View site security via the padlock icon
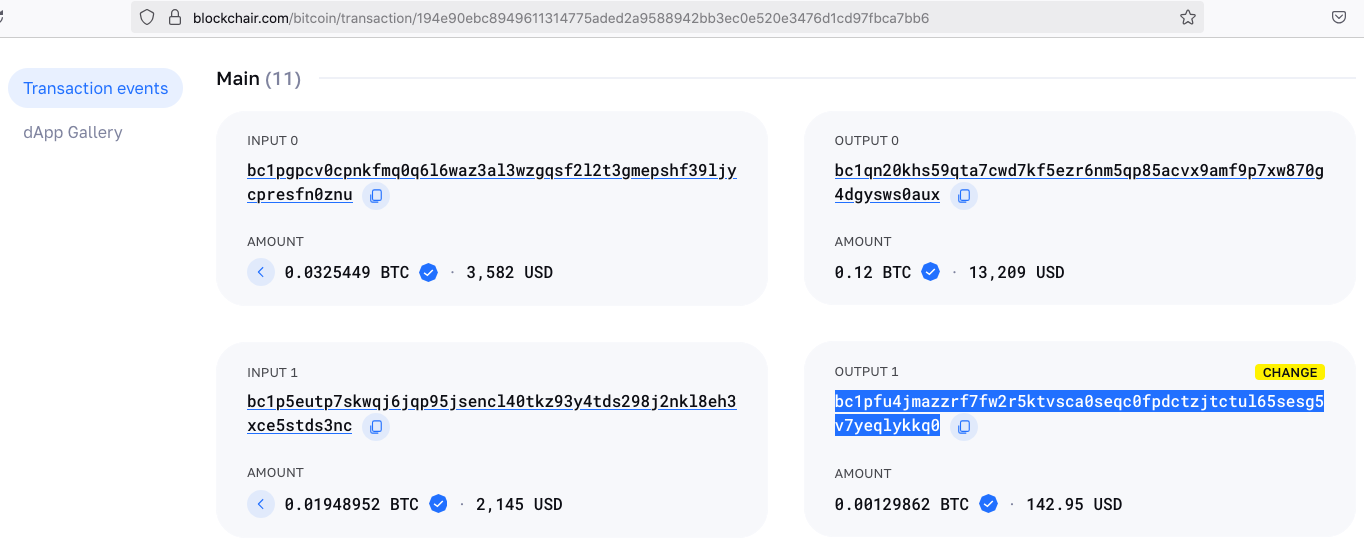The width and height of the screenshot is (1364, 549). [175, 17]
